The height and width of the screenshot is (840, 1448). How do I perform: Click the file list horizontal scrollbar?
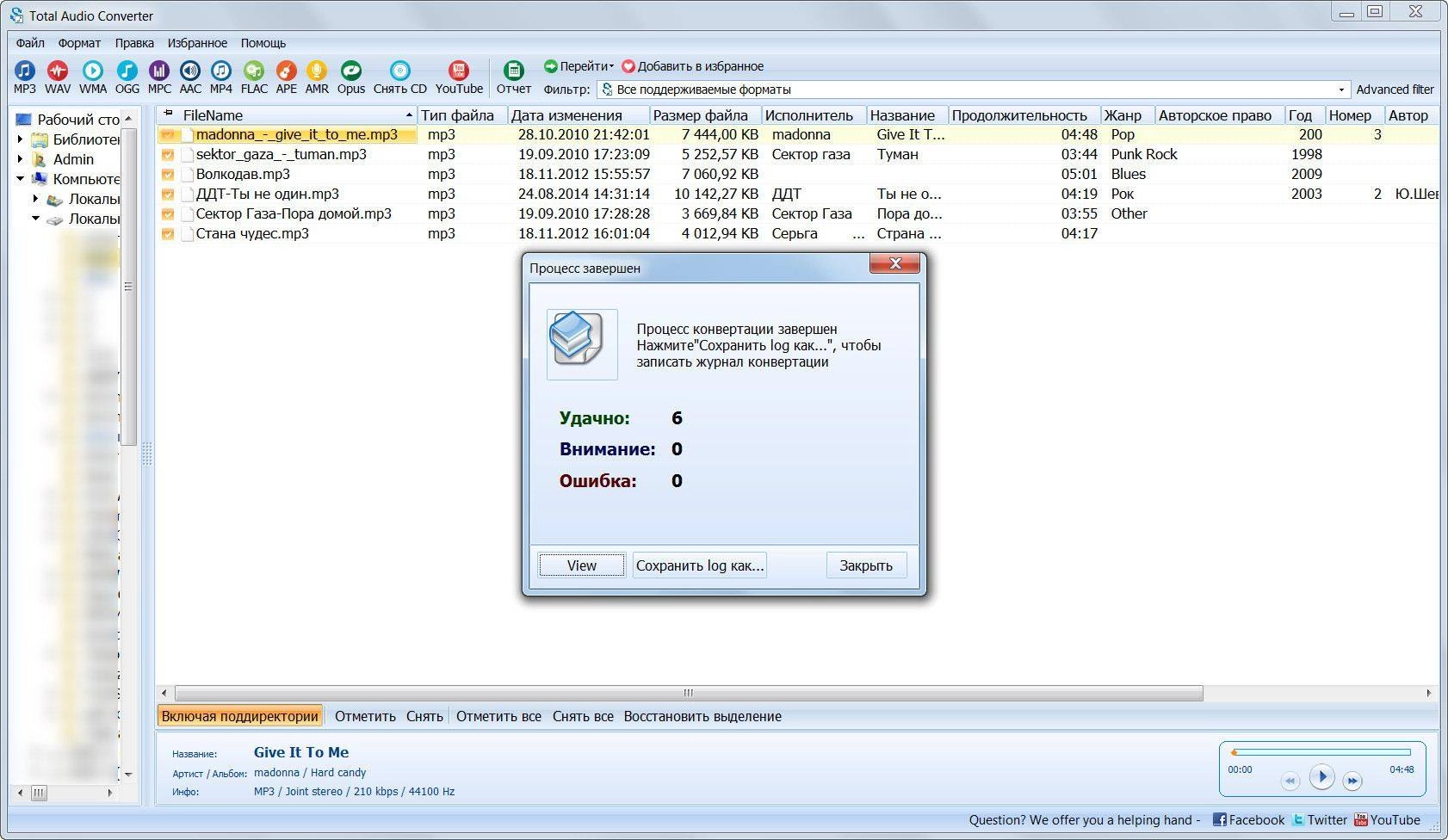pos(689,693)
